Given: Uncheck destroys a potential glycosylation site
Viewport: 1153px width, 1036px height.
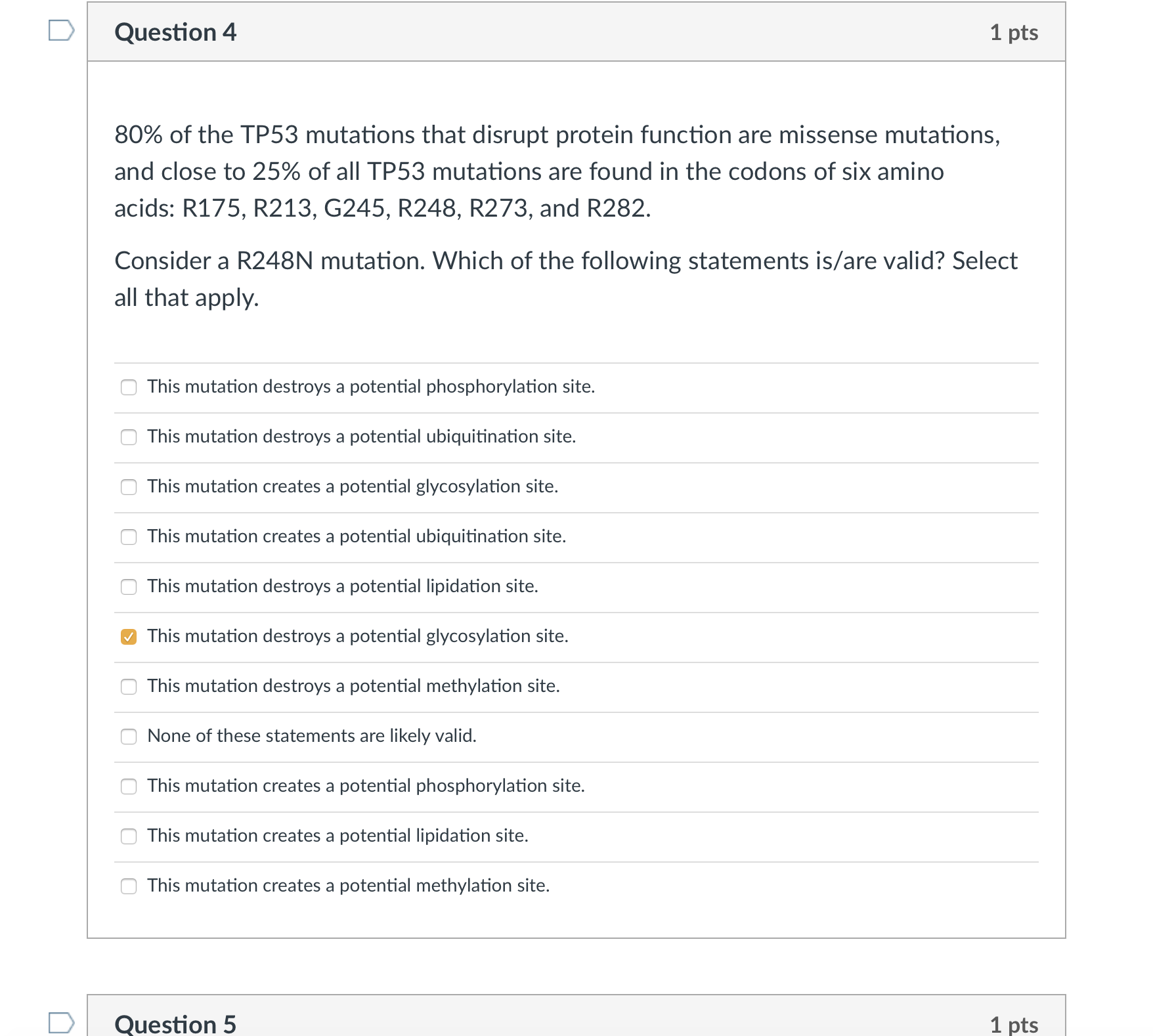Looking at the screenshot, I should coord(129,636).
